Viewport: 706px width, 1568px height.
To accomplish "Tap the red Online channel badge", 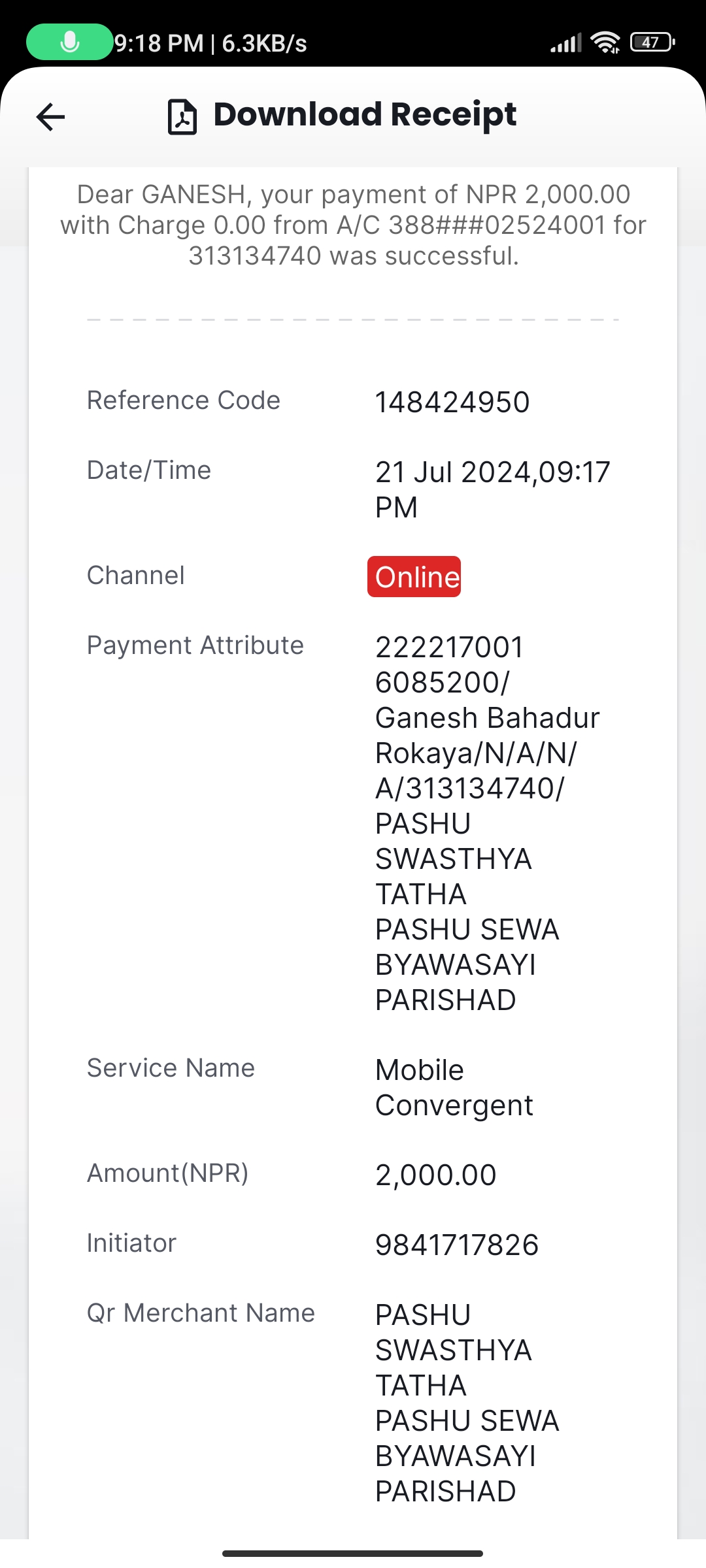I will [x=414, y=577].
